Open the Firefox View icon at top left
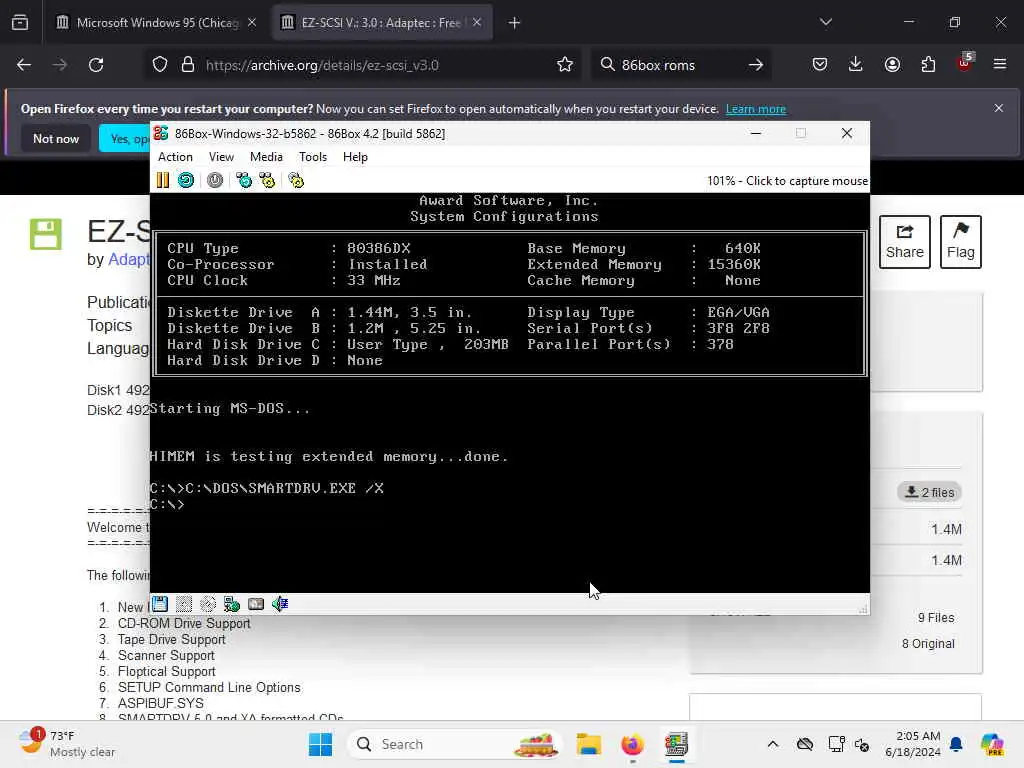Screen dimensions: 1024x768 [20, 23]
